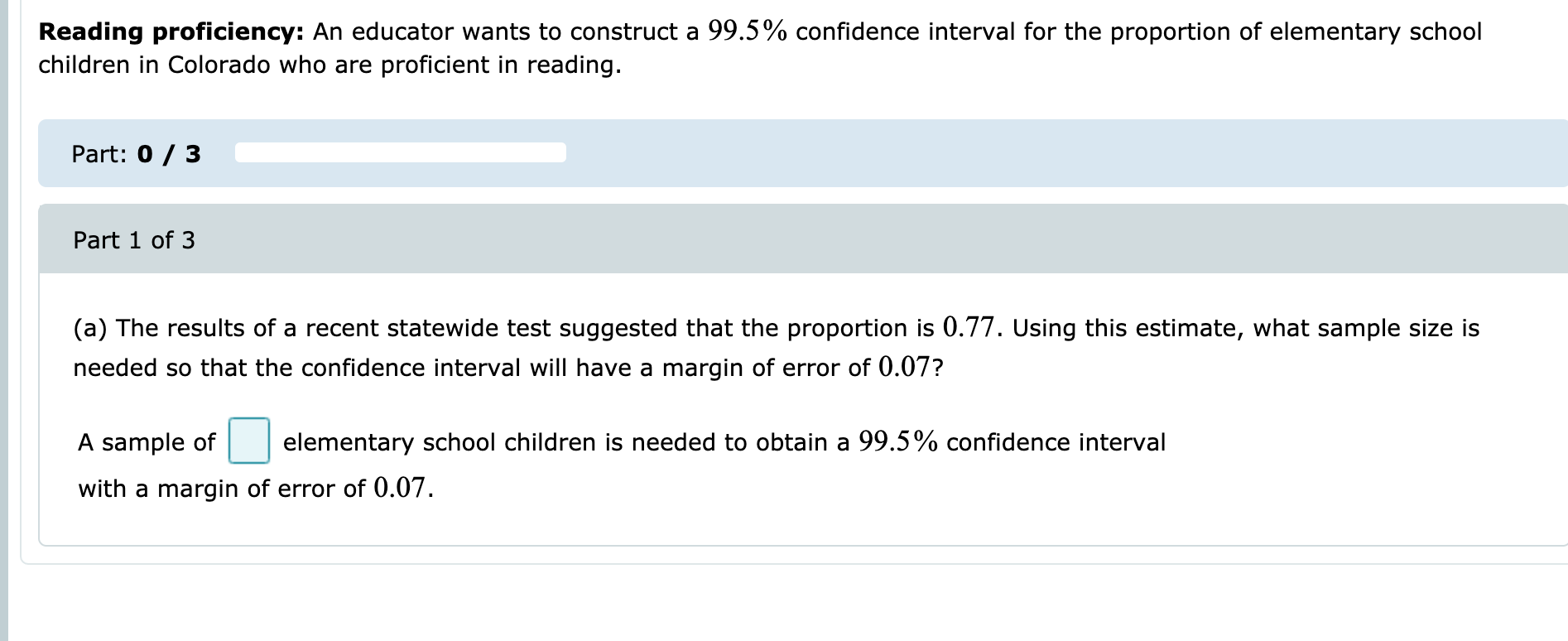The image size is (1568, 641).
Task: Click the '99.5%' text in the answer sentence
Action: click(x=897, y=440)
